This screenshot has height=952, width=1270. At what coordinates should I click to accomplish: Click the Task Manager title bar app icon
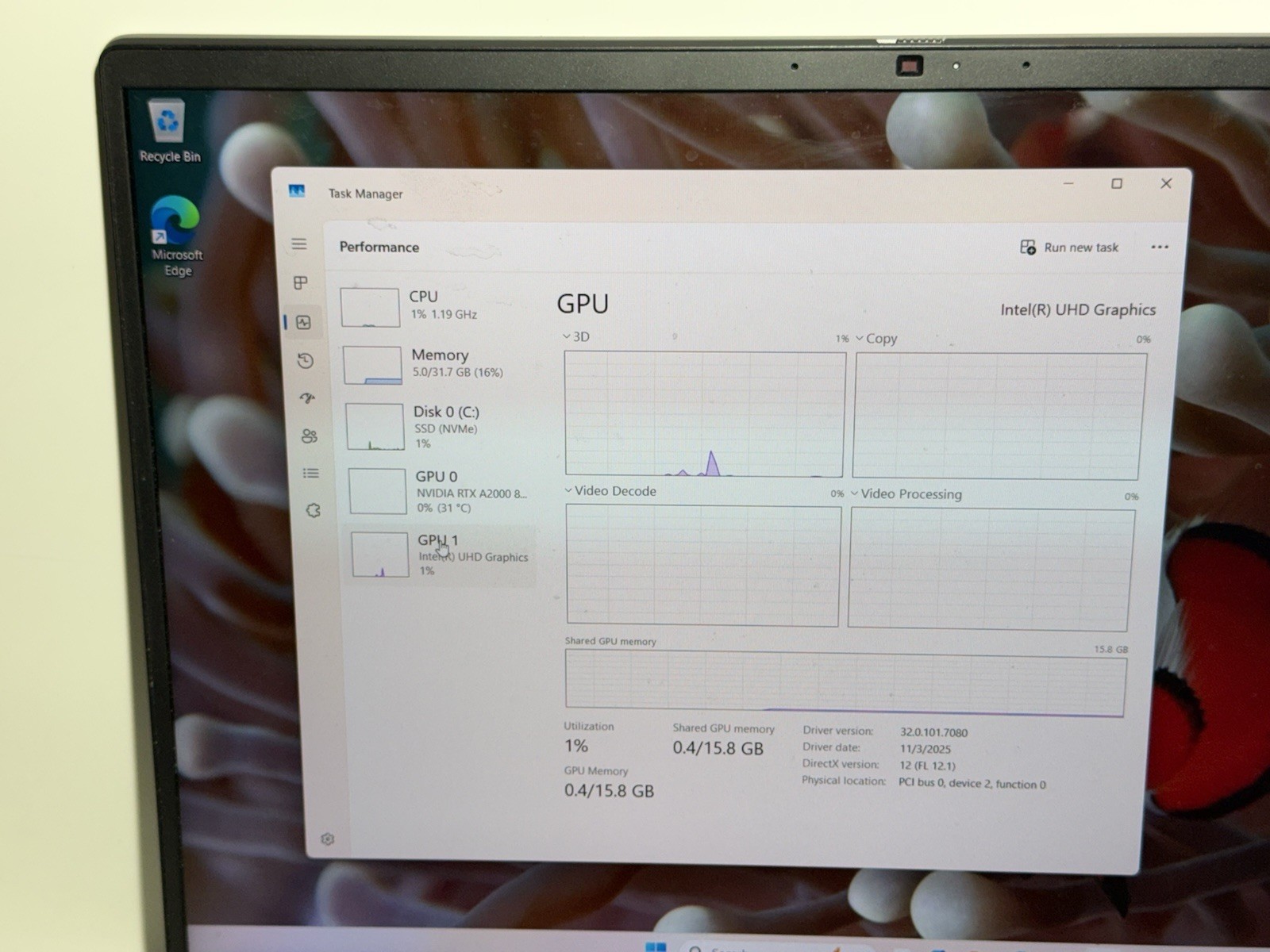coord(297,191)
